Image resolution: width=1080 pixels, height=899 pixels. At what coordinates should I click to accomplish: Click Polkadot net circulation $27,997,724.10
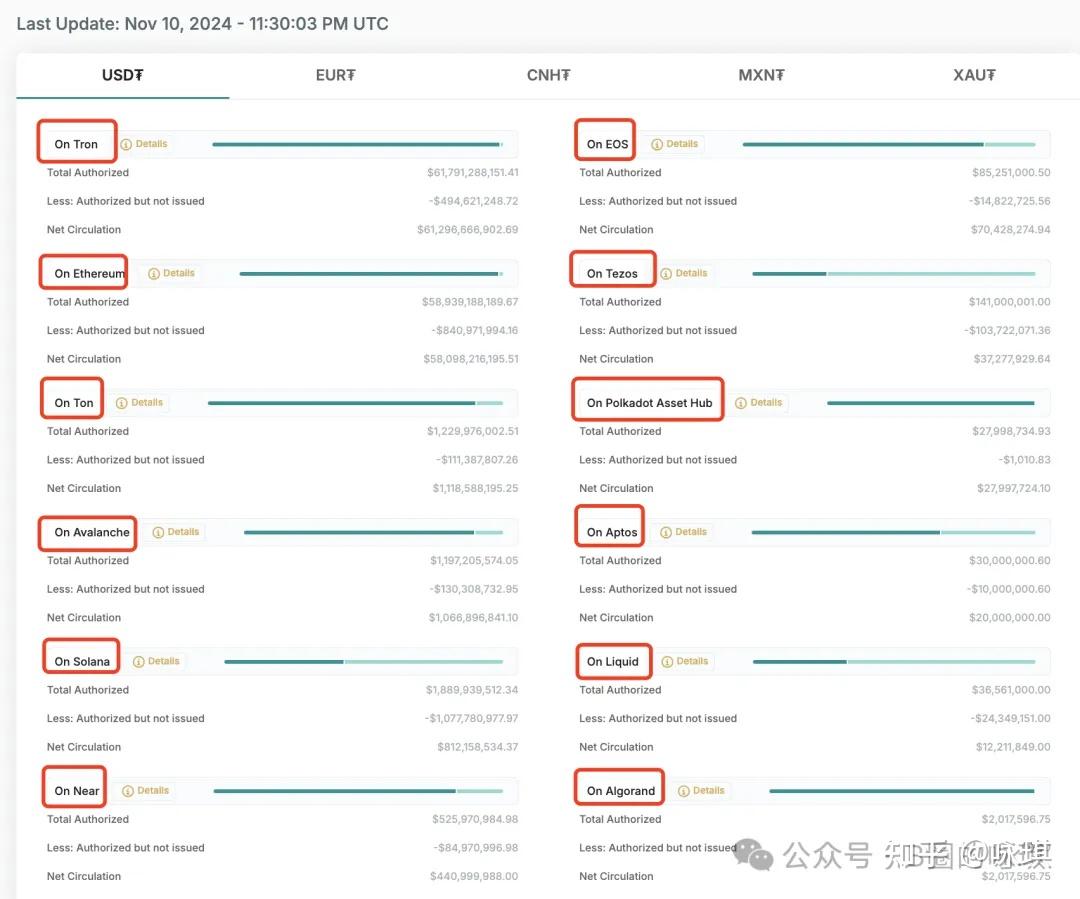pyautogui.click(x=1014, y=488)
